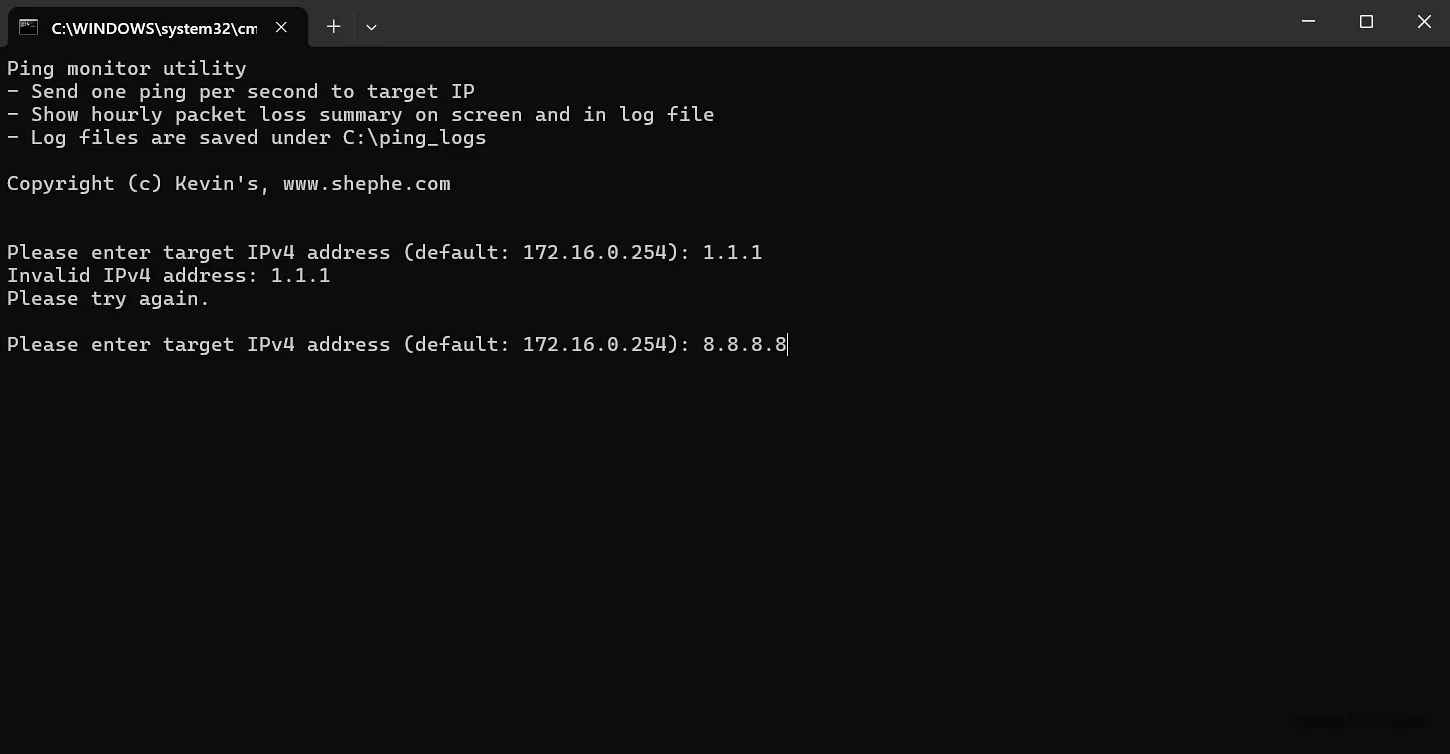Click the "Please try again." message

[x=108, y=299]
